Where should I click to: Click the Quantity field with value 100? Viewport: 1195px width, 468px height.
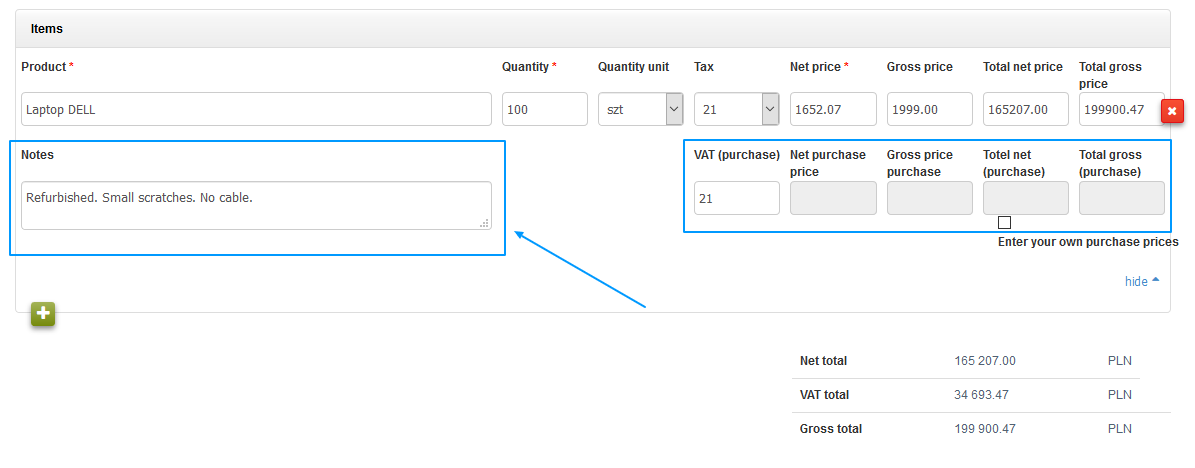[544, 109]
